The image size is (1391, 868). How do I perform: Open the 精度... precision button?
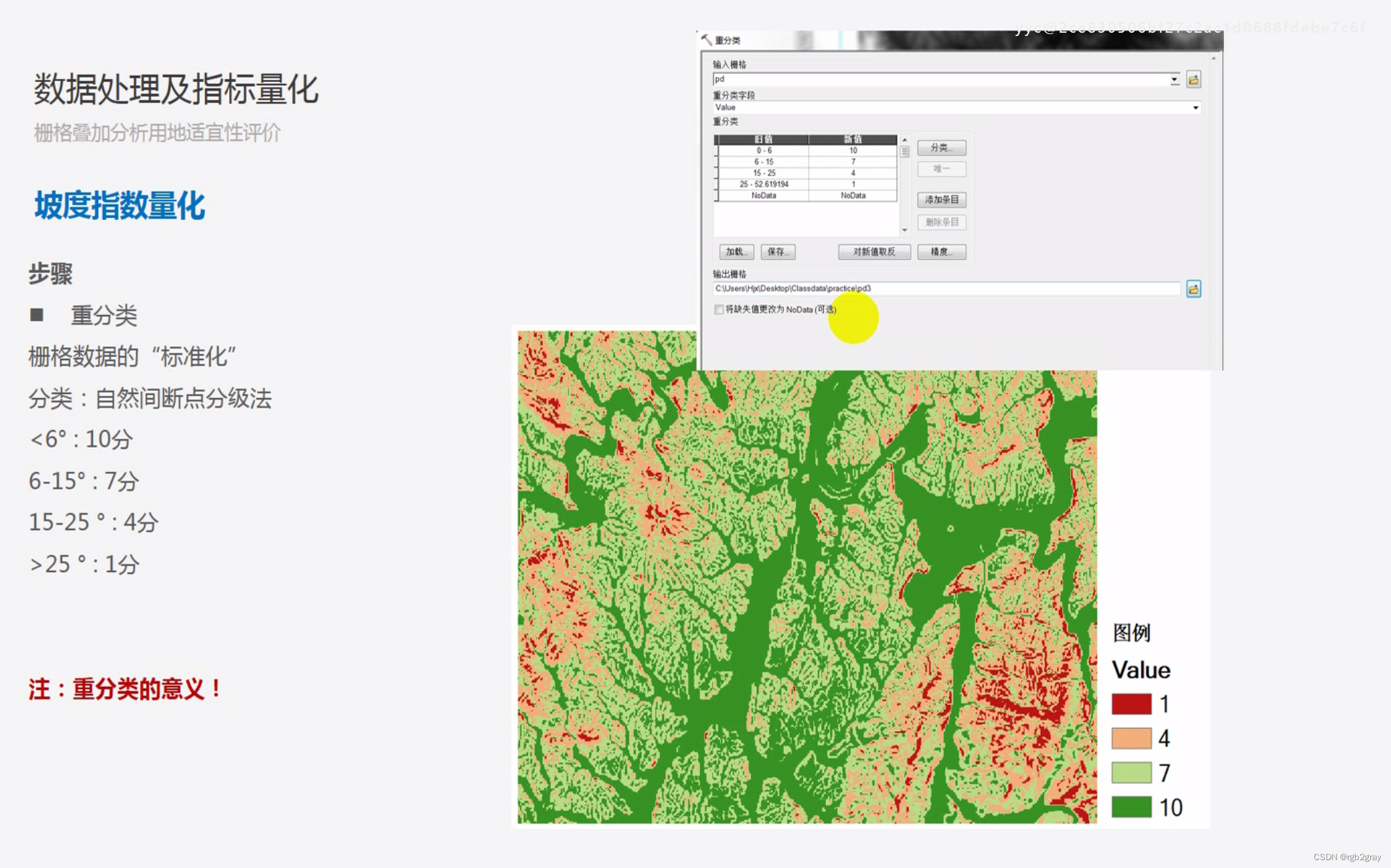941,252
